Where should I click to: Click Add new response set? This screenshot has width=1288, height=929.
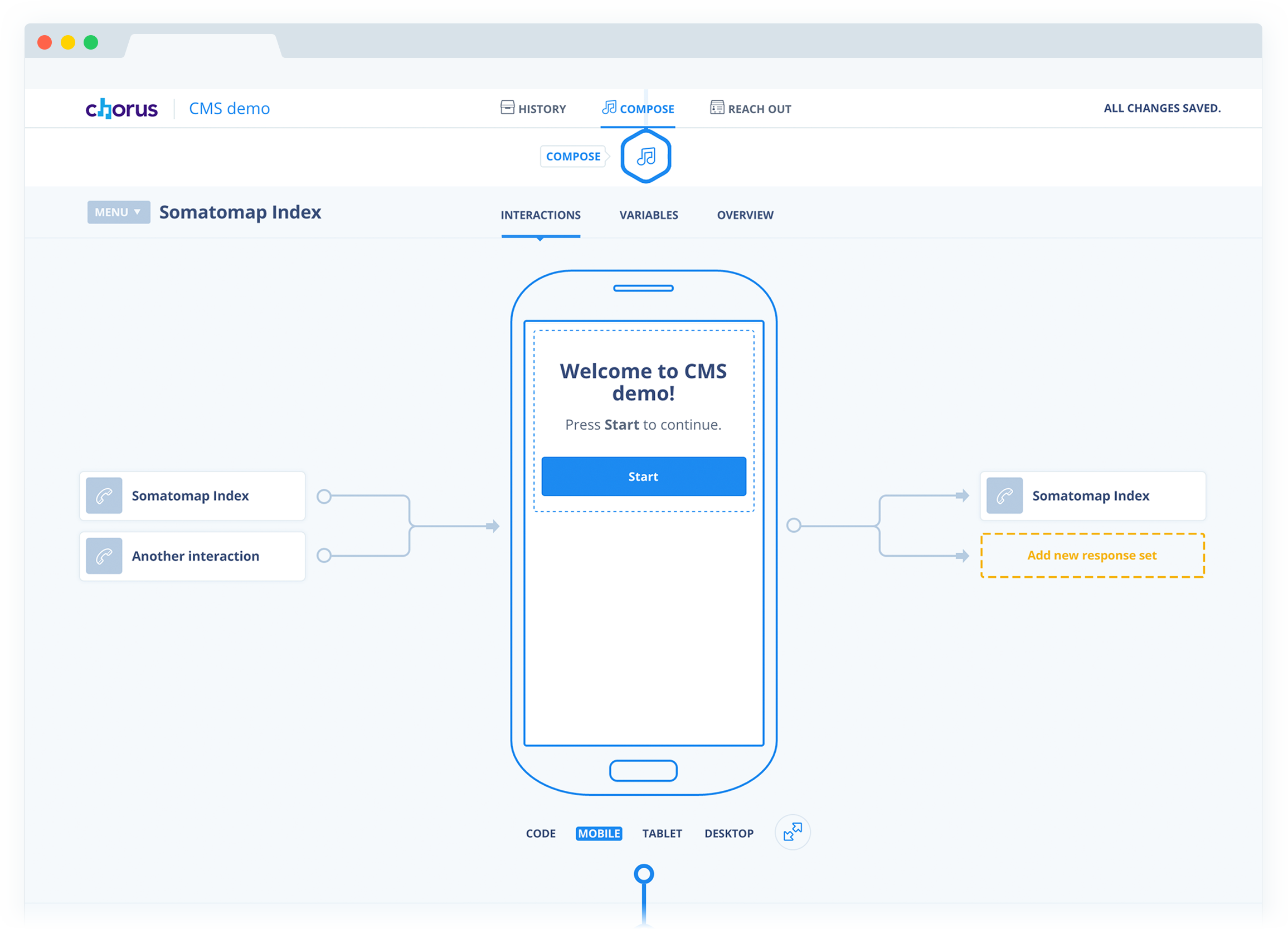point(1091,556)
